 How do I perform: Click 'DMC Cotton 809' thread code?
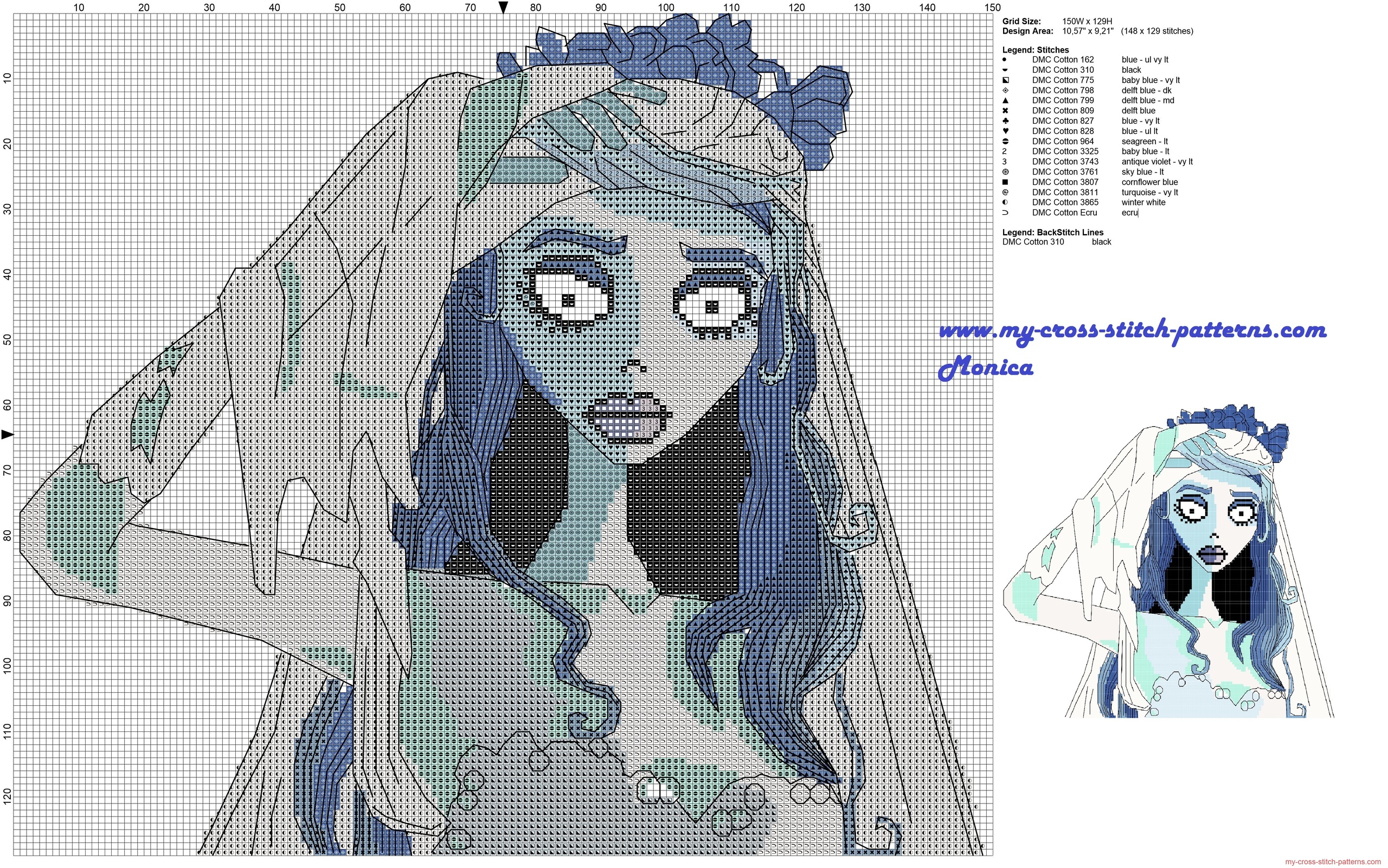coord(1063,111)
